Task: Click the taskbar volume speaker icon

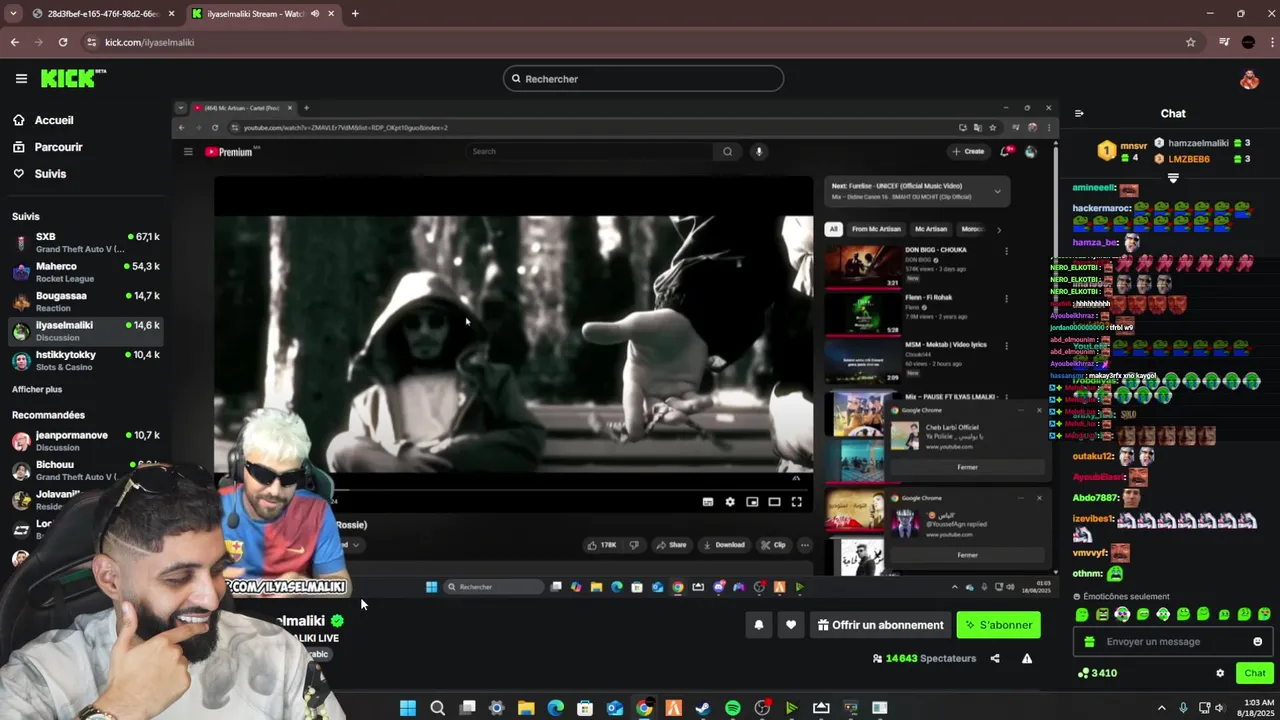Action: (1219, 708)
